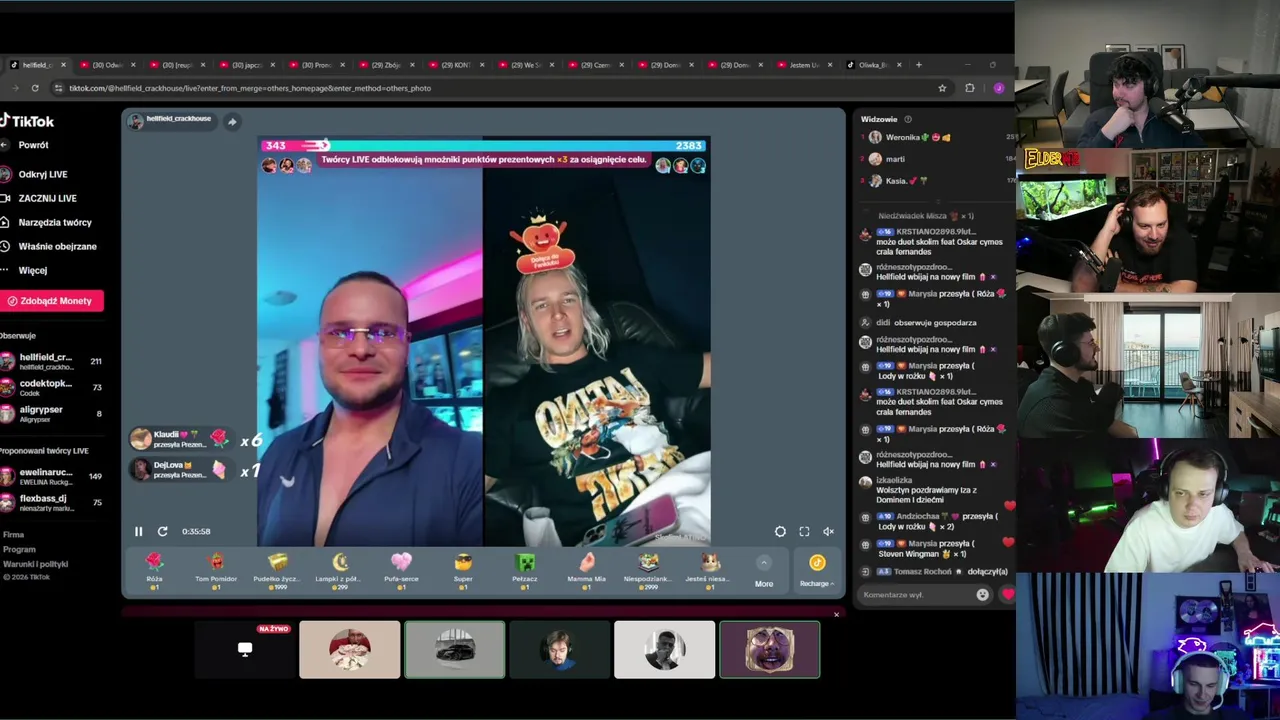Pause the live stream playback
The width and height of the screenshot is (1280, 720).
tap(138, 531)
